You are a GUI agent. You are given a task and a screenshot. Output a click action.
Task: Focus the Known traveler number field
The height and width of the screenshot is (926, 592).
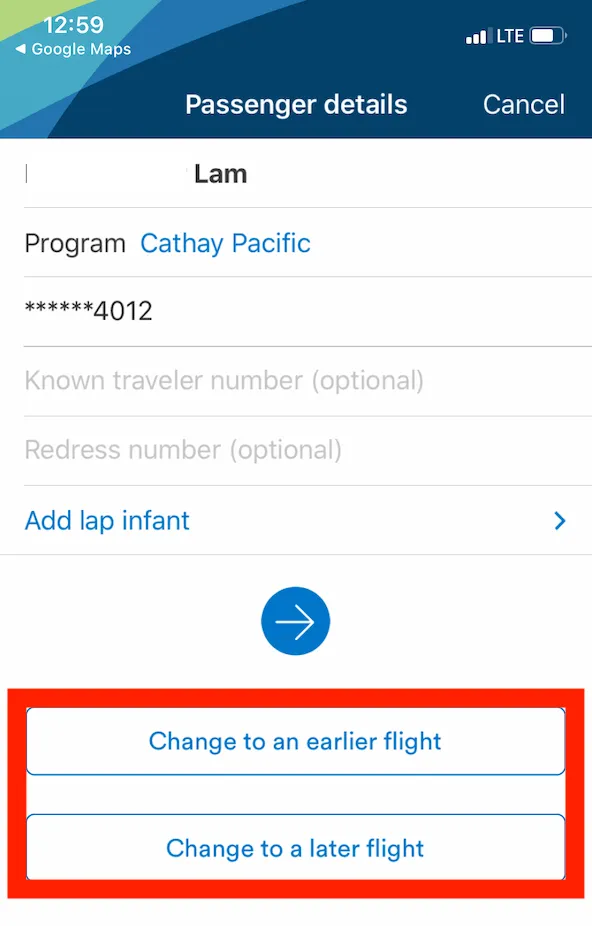pos(308,381)
